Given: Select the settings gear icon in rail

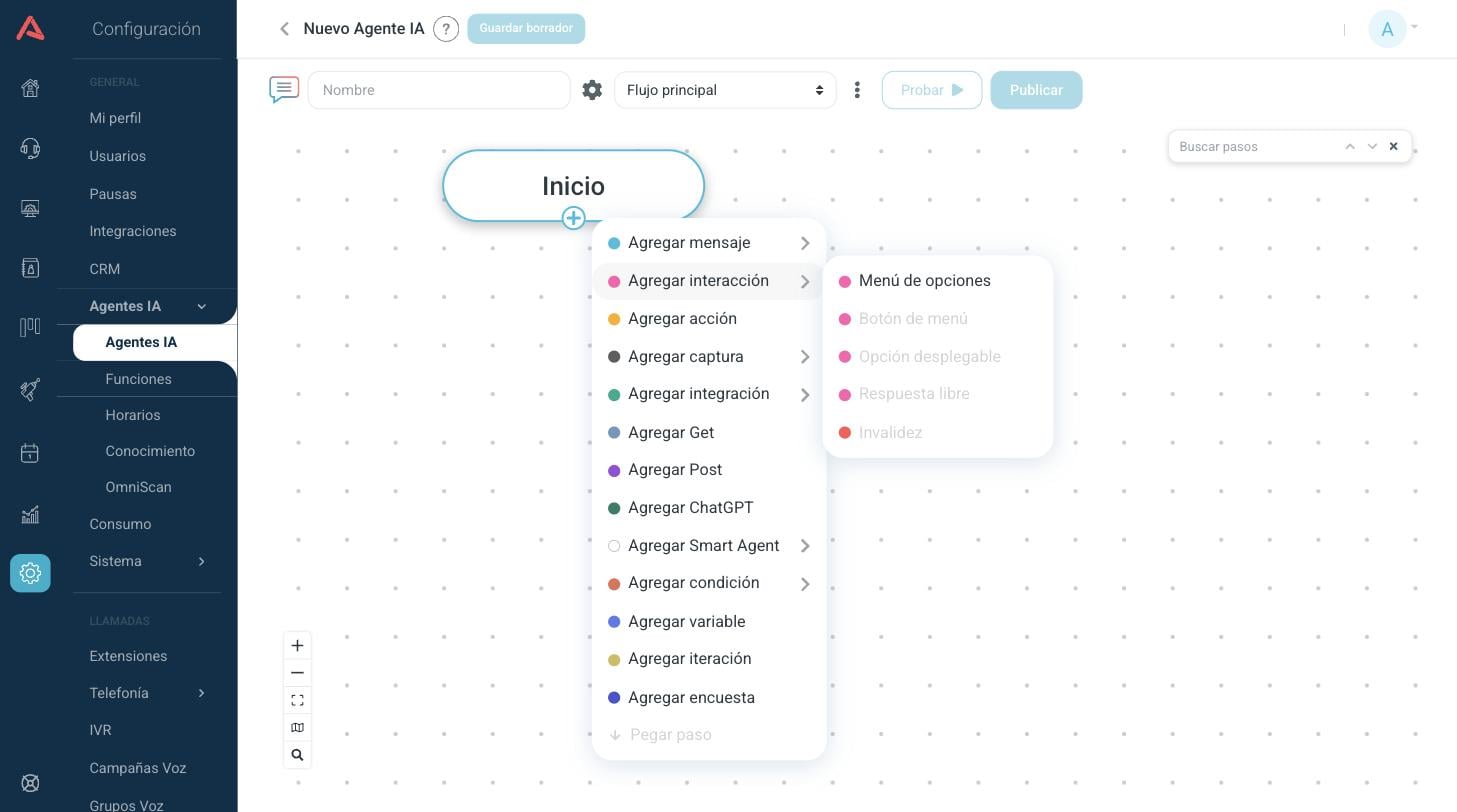Looking at the screenshot, I should tap(30, 573).
